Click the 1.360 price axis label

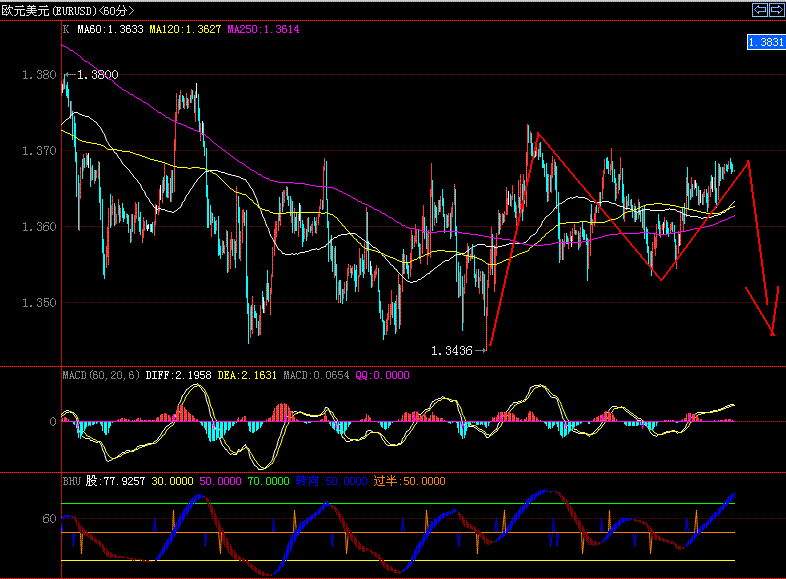click(39, 227)
